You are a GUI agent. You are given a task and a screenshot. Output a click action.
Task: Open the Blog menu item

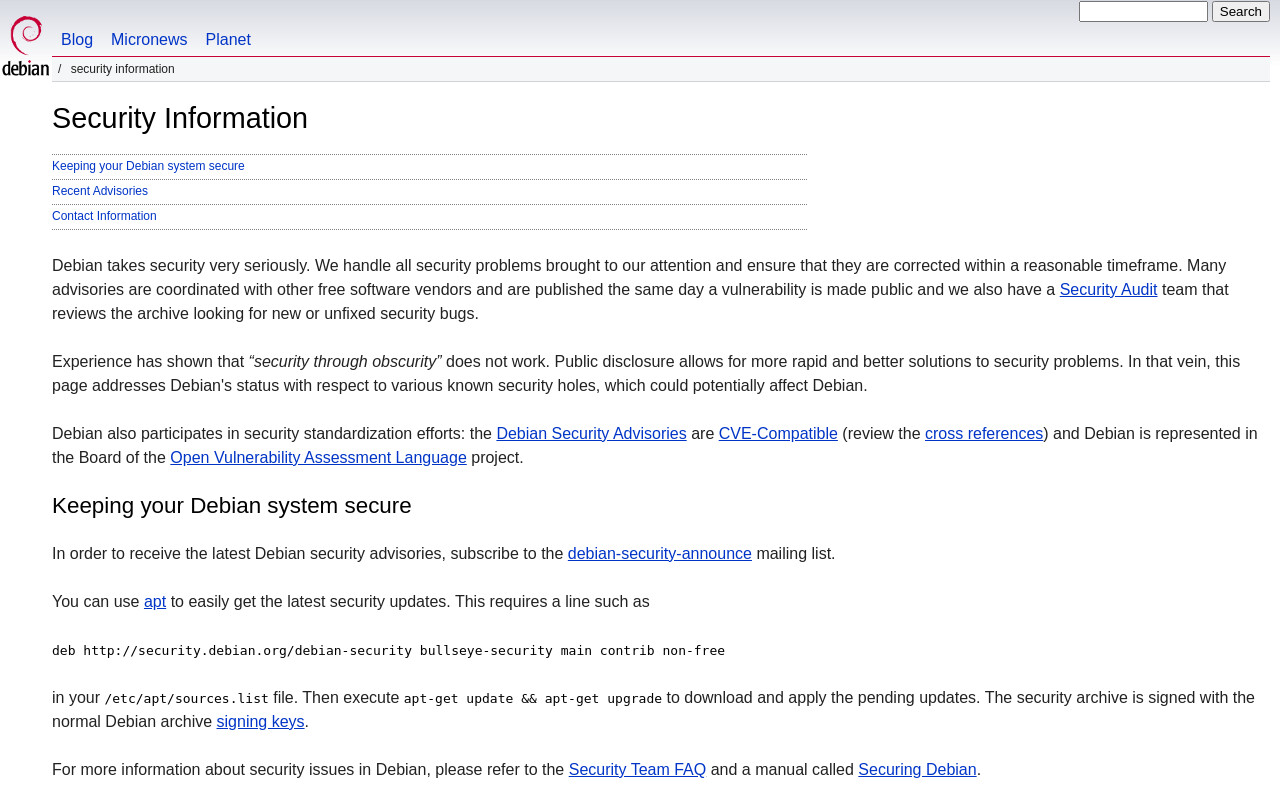click(x=77, y=40)
